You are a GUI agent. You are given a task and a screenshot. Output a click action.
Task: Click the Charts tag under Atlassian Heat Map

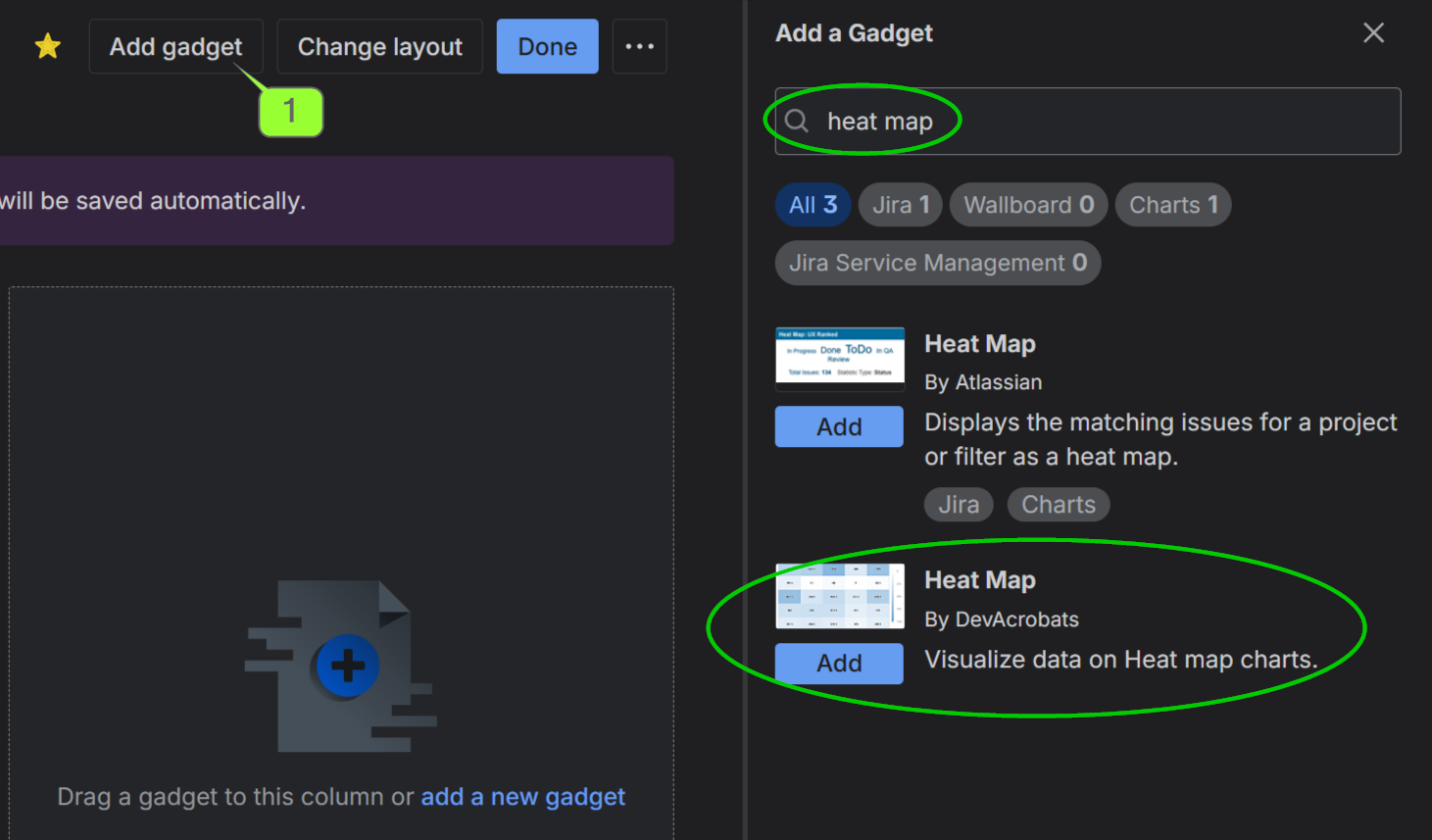click(x=1058, y=505)
